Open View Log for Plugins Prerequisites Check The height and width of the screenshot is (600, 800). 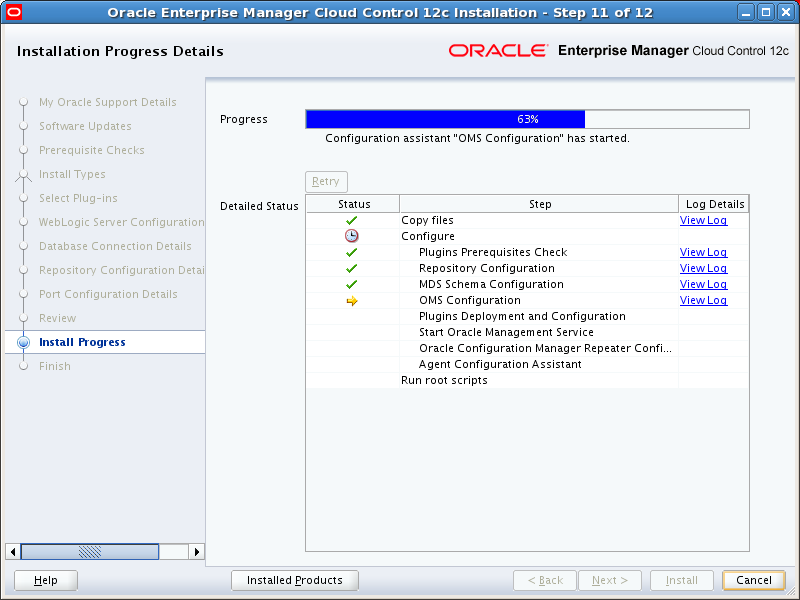pyautogui.click(x=704, y=253)
